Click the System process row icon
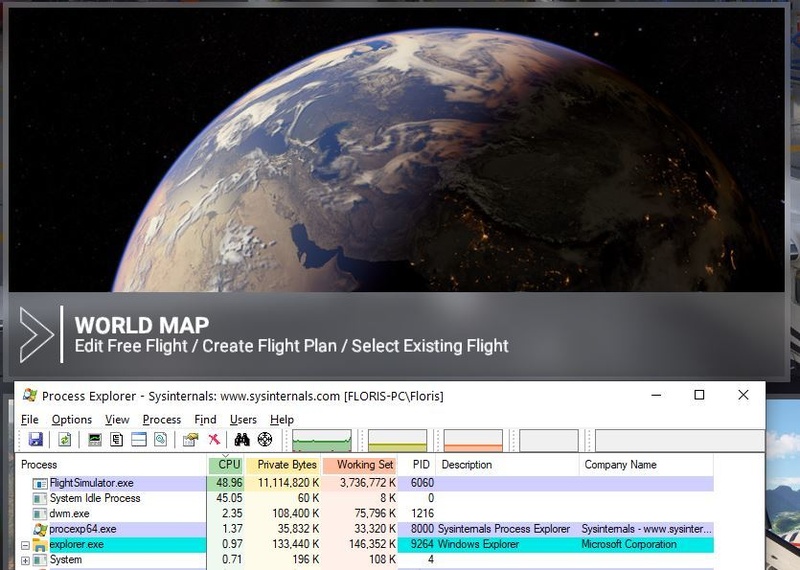Image resolution: width=800 pixels, height=570 pixels. [40, 560]
